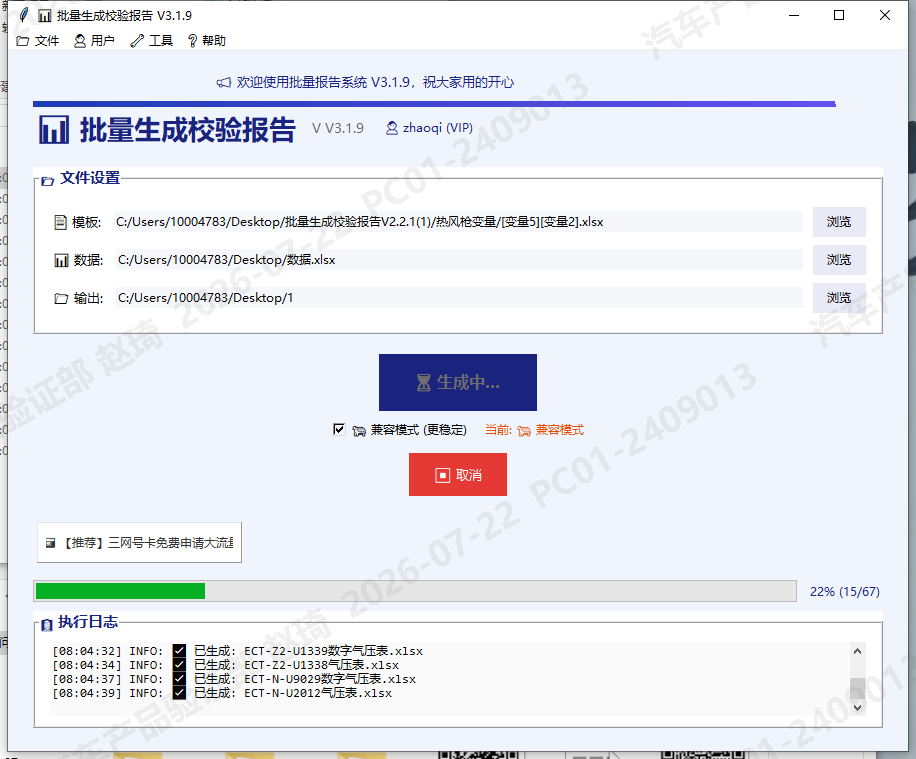Click the orange turtle icon after 当前:
The height and width of the screenshot is (759, 916).
point(524,431)
